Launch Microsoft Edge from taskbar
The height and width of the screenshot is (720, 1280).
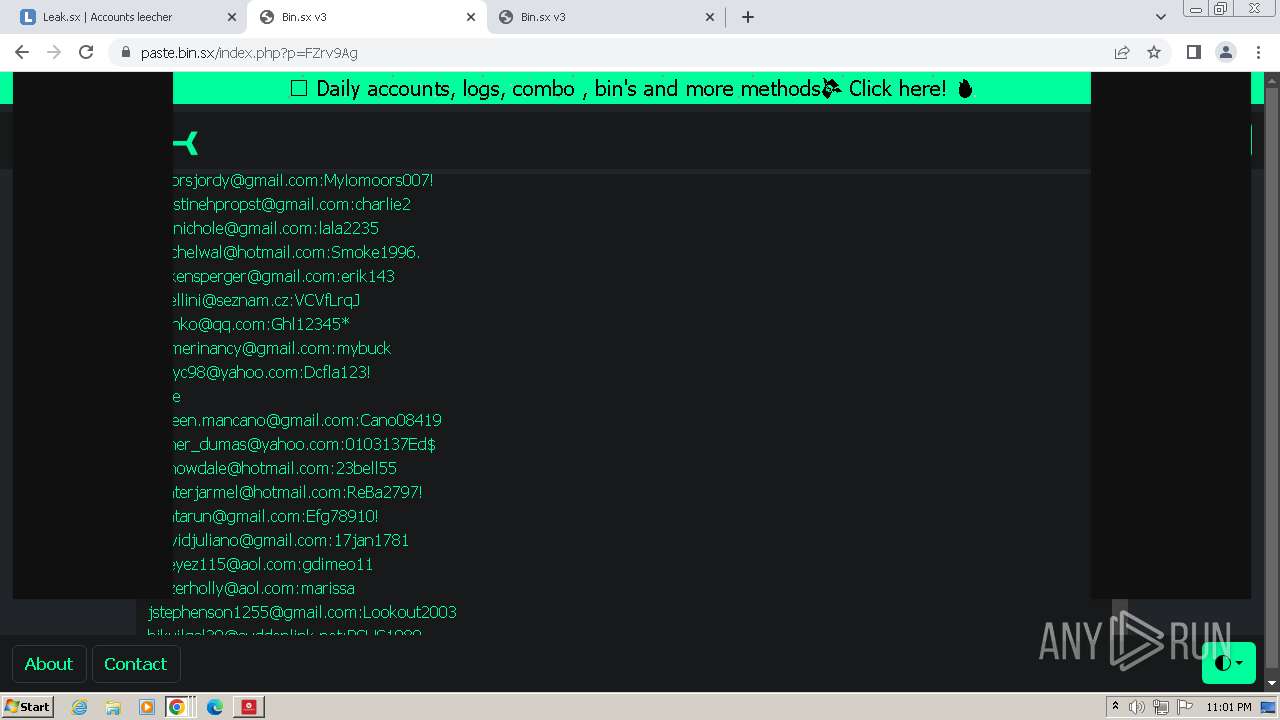[215, 707]
